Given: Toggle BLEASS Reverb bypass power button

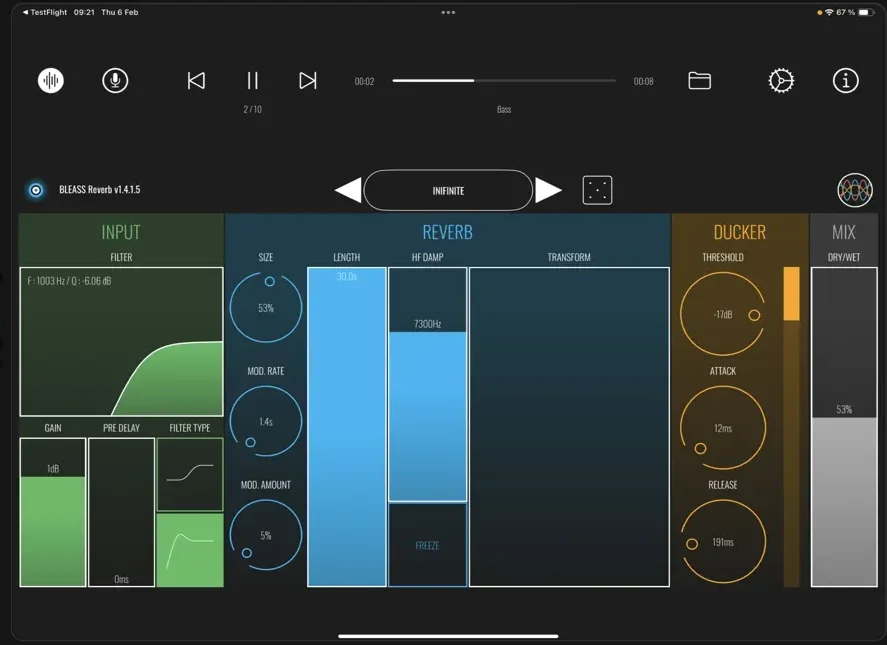Looking at the screenshot, I should [36, 190].
